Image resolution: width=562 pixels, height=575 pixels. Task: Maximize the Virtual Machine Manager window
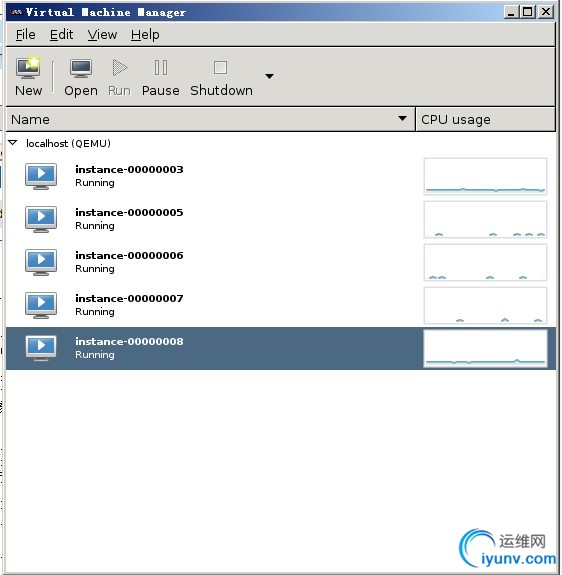click(x=528, y=12)
